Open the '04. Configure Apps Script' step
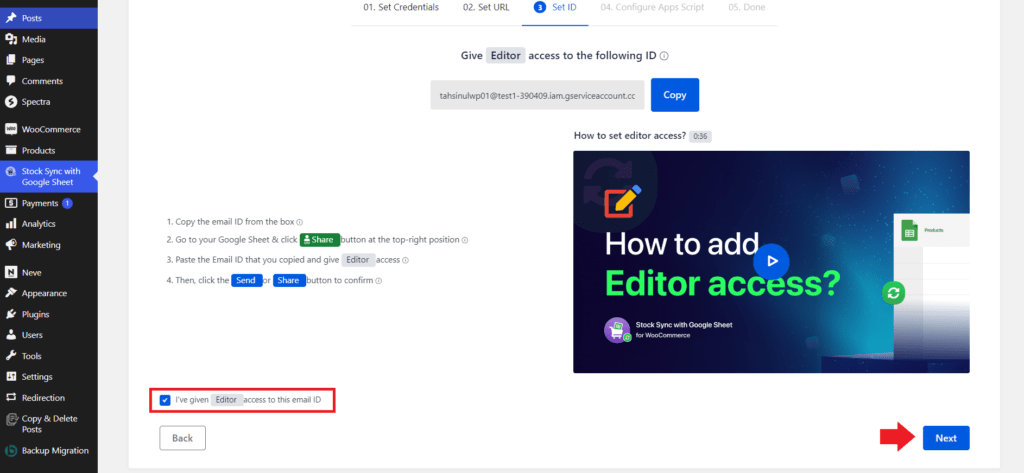 tap(652, 7)
